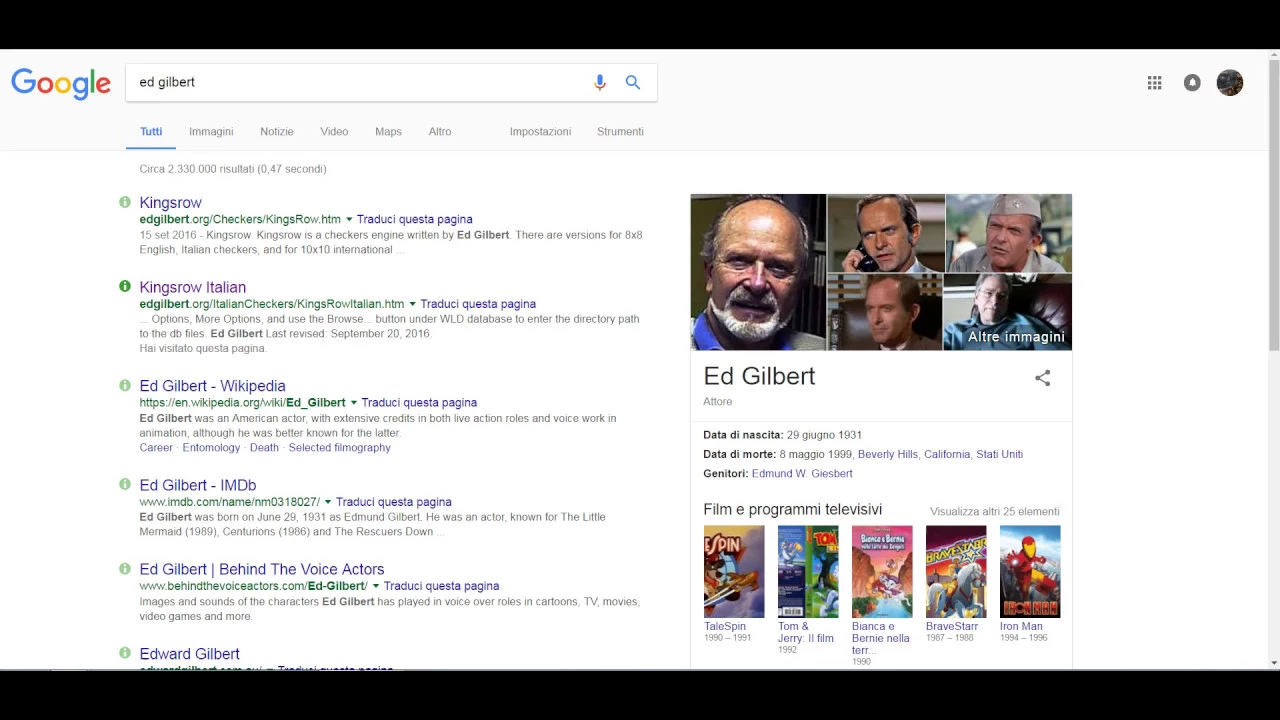The image size is (1280, 720).
Task: Click Traduci questa pagina for Kingsrow Italian
Action: [478, 304]
